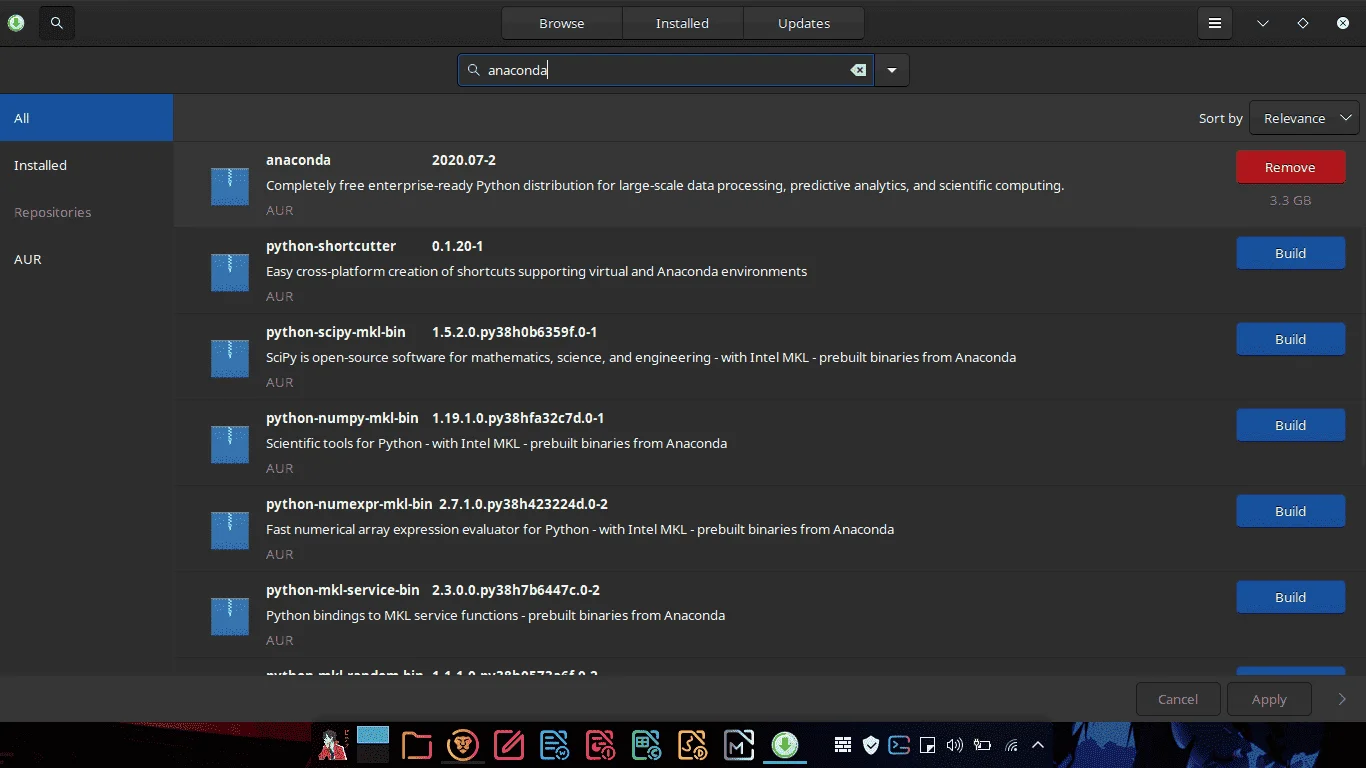Select the AUR filter in the sidebar
Viewport: 1366px width, 768px height.
[x=86, y=259]
